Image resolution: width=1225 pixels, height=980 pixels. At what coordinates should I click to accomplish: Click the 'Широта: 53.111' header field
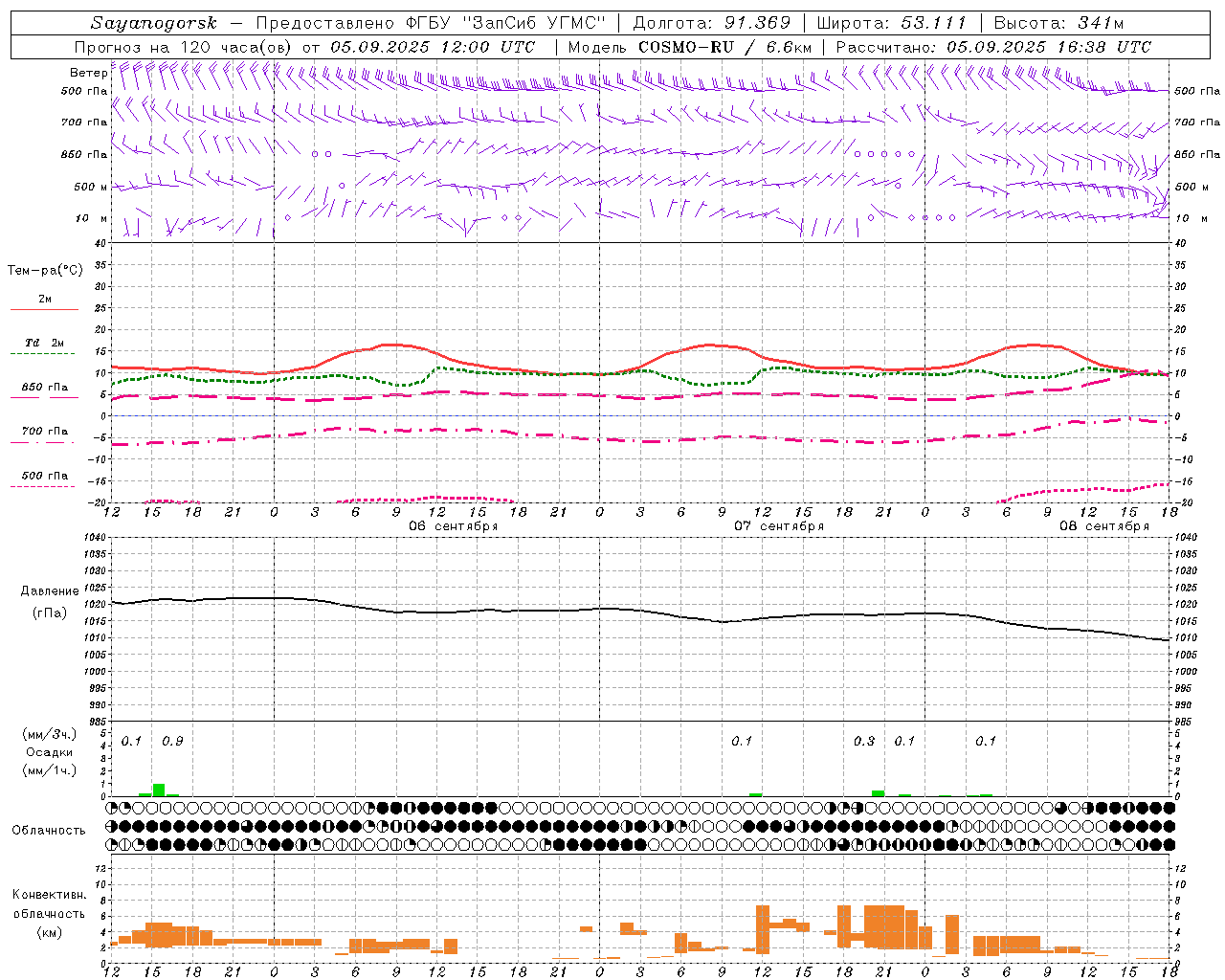(x=892, y=23)
